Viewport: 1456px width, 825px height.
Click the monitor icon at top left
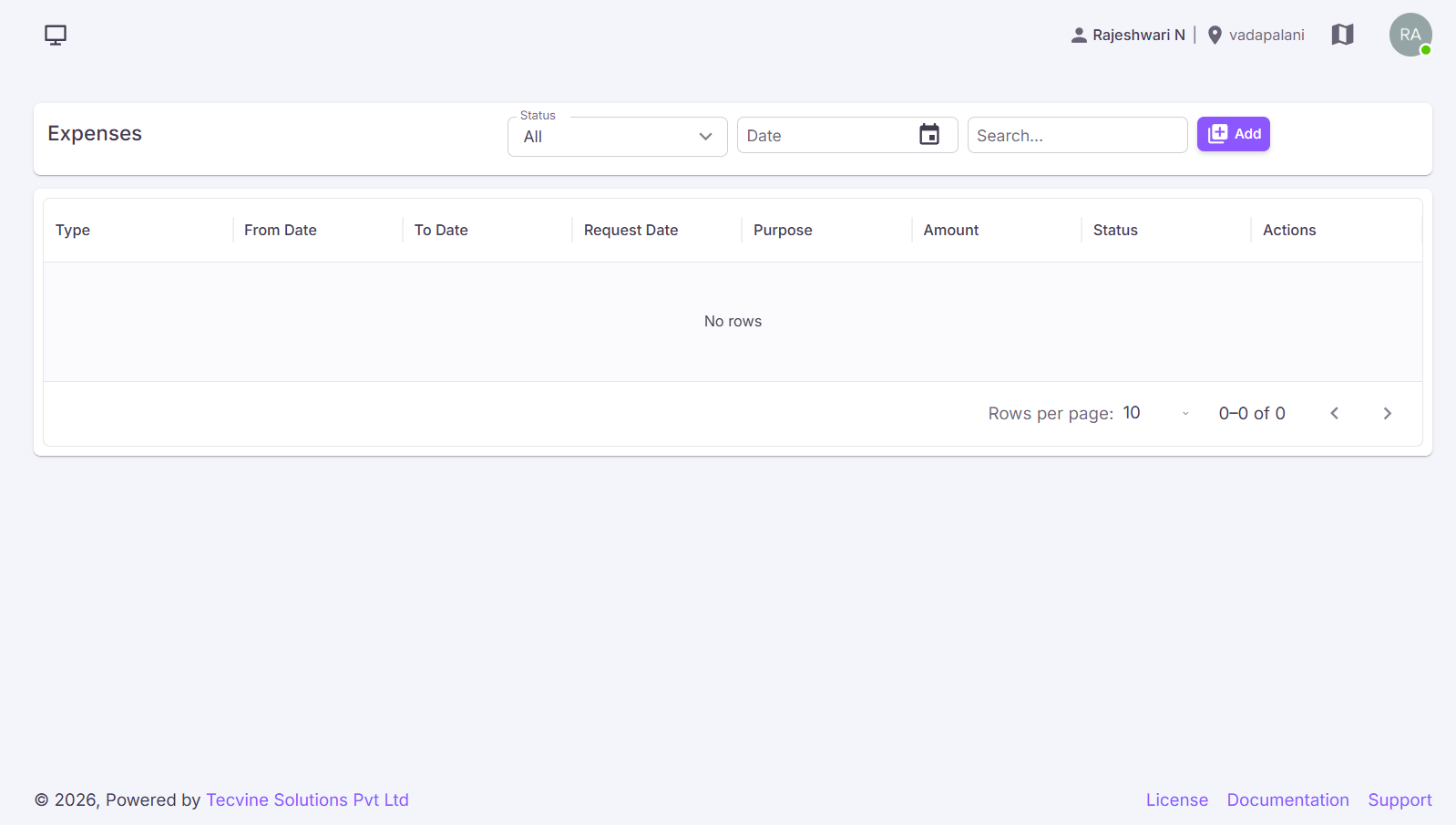tap(56, 35)
